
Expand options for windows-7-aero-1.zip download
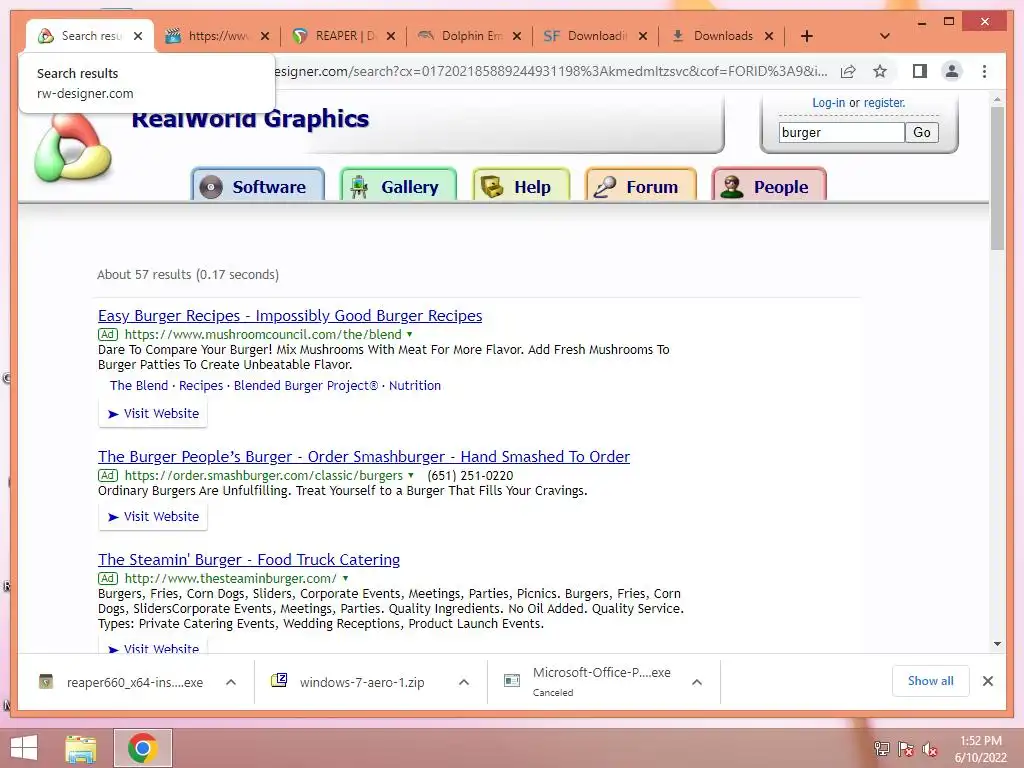464,682
